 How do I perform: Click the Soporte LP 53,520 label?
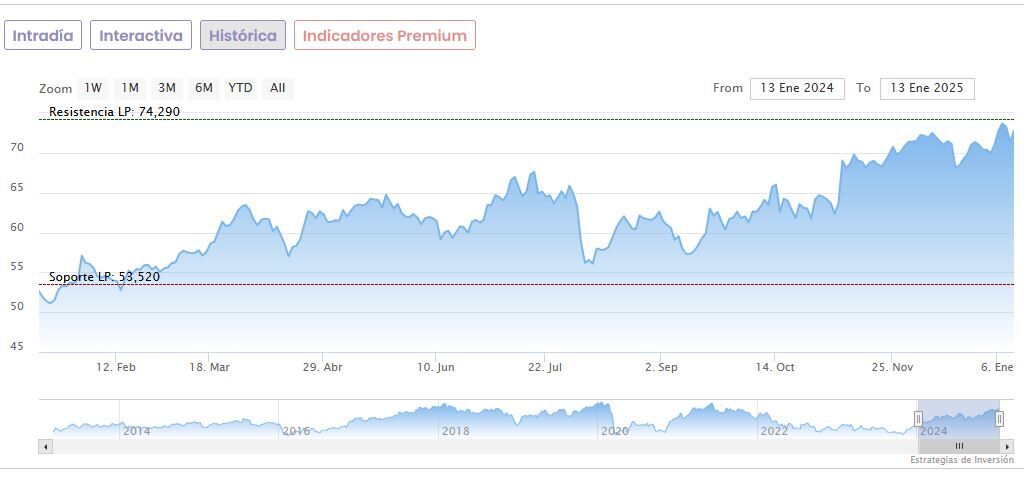click(105, 277)
